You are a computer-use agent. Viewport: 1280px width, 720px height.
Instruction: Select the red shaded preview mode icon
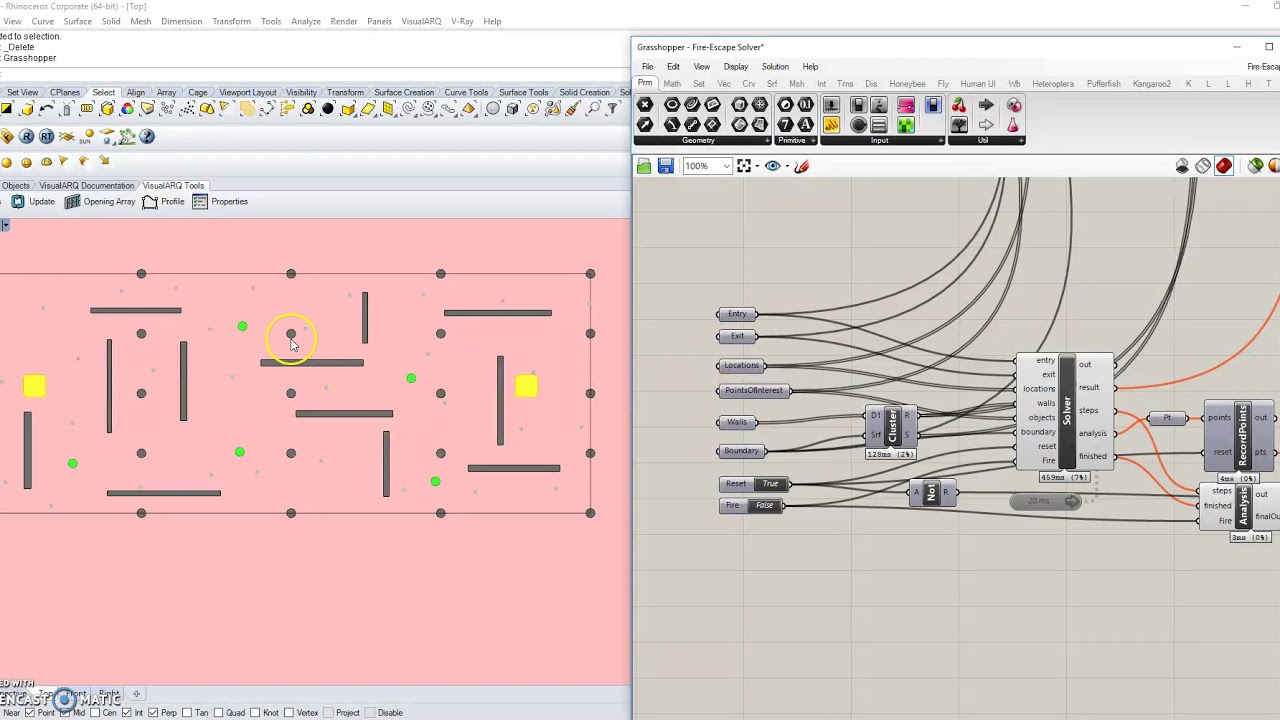[x=1224, y=166]
